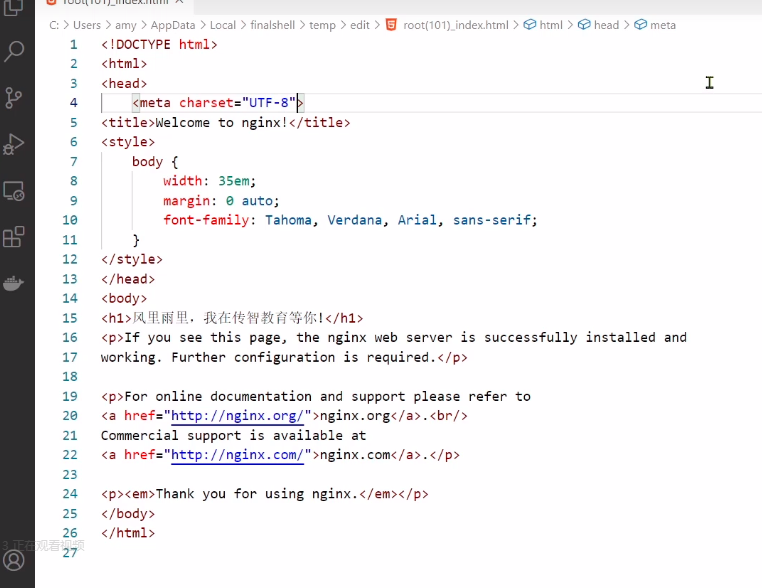The image size is (762, 588).
Task: Click the closing '</body>' tag on line 25
Action: click(128, 514)
